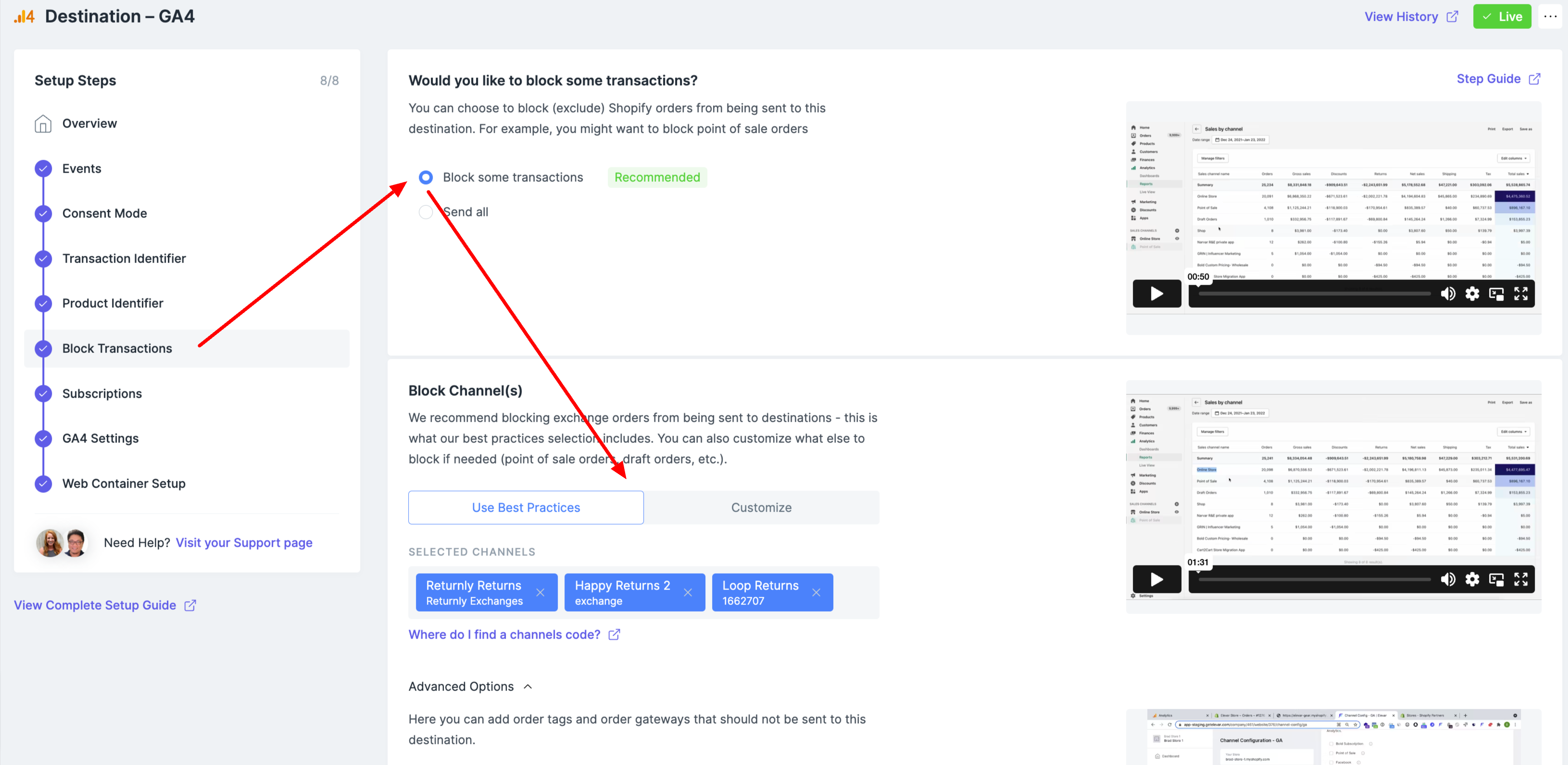Screen dimensions: 1568x765
Task: Select Block some transactions radio button
Action: 426,177
